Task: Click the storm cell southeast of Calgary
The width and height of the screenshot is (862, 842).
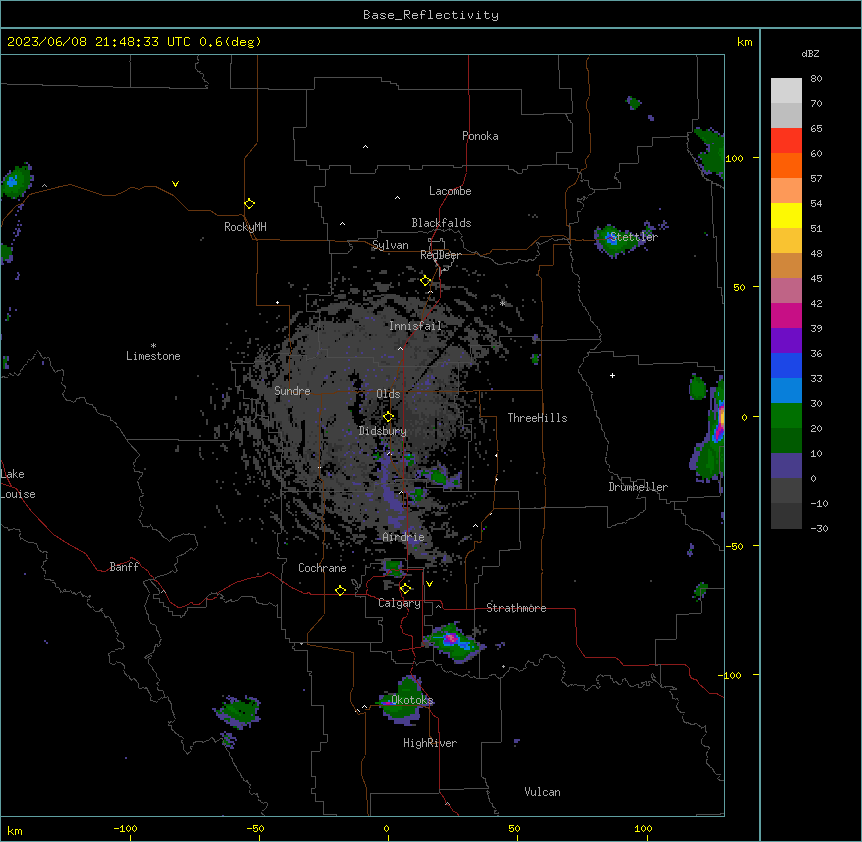Action: [454, 642]
